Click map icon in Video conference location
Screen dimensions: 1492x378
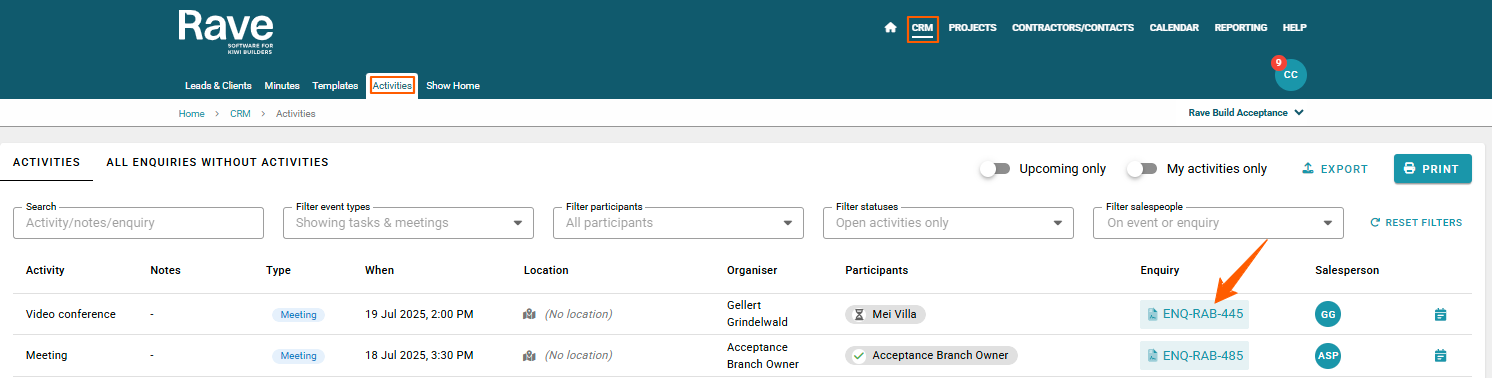(529, 314)
